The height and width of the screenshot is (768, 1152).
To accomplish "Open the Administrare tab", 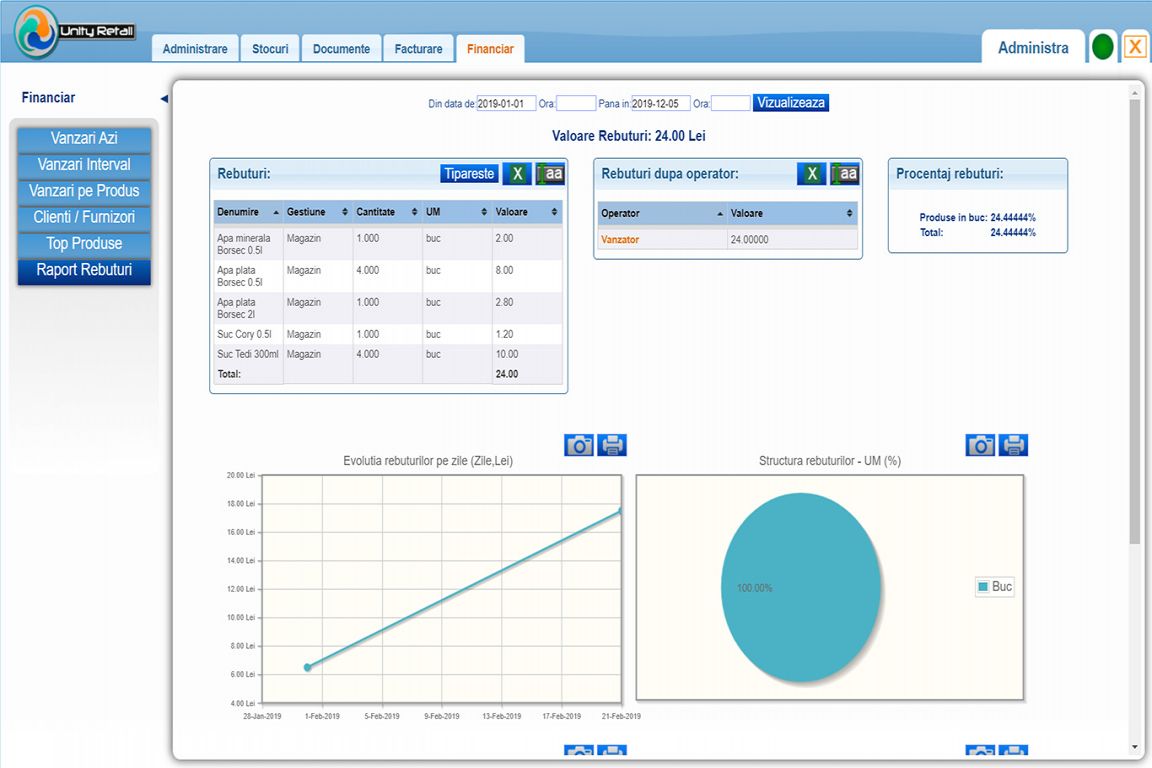I will 195,49.
